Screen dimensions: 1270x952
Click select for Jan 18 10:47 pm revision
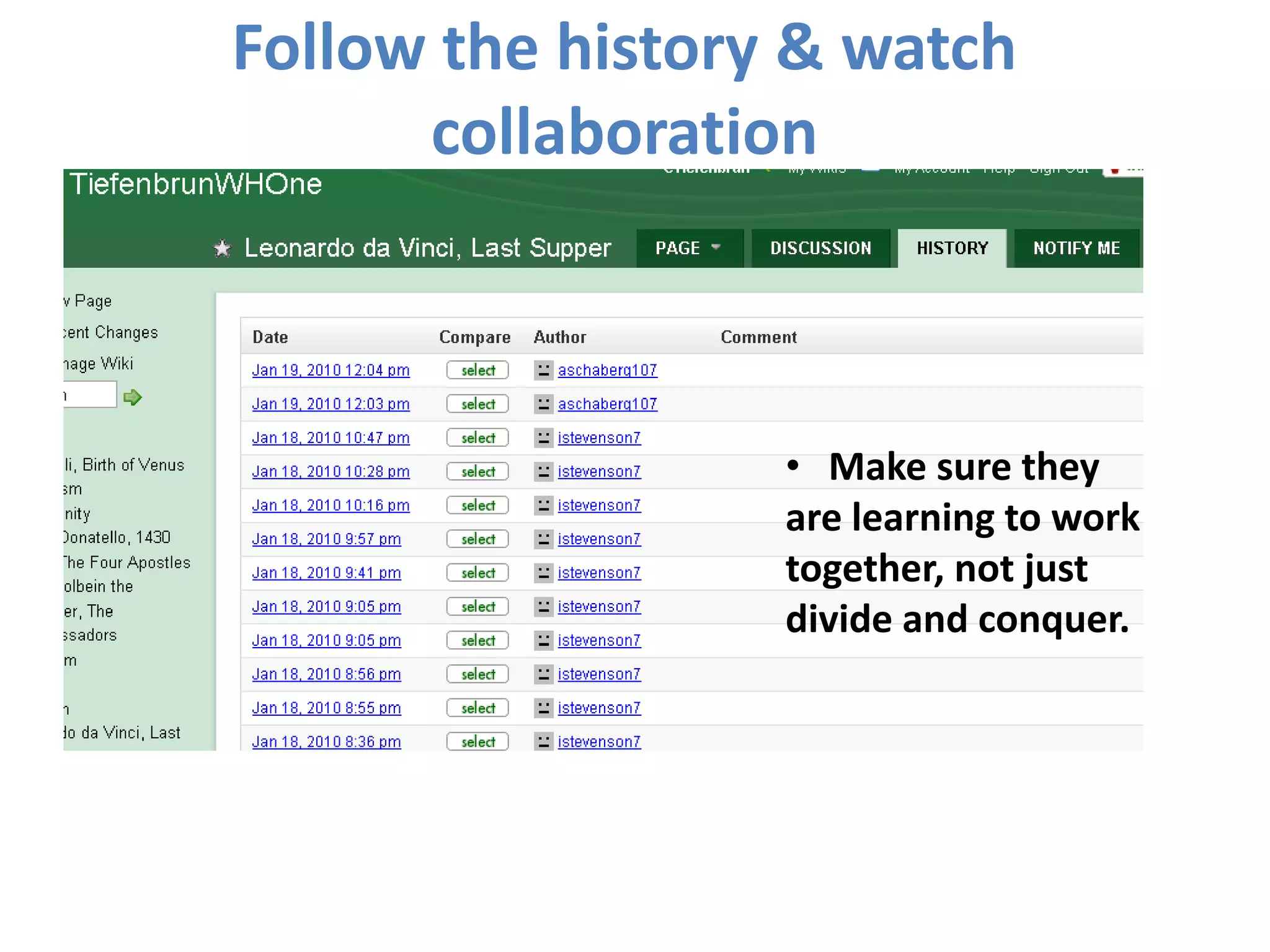click(x=477, y=438)
